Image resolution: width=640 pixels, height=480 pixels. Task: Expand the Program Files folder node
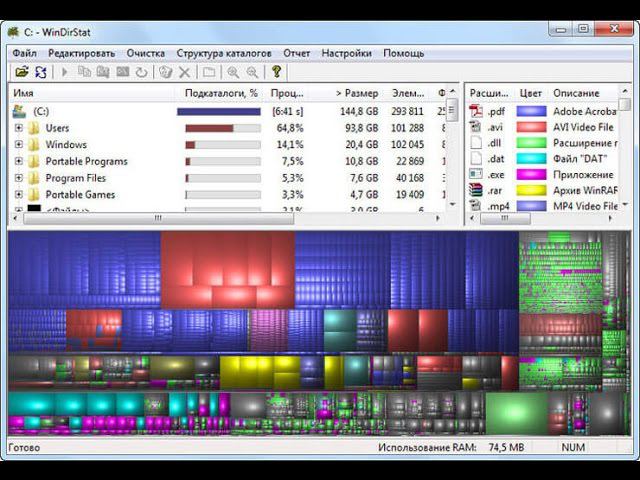click(x=19, y=178)
